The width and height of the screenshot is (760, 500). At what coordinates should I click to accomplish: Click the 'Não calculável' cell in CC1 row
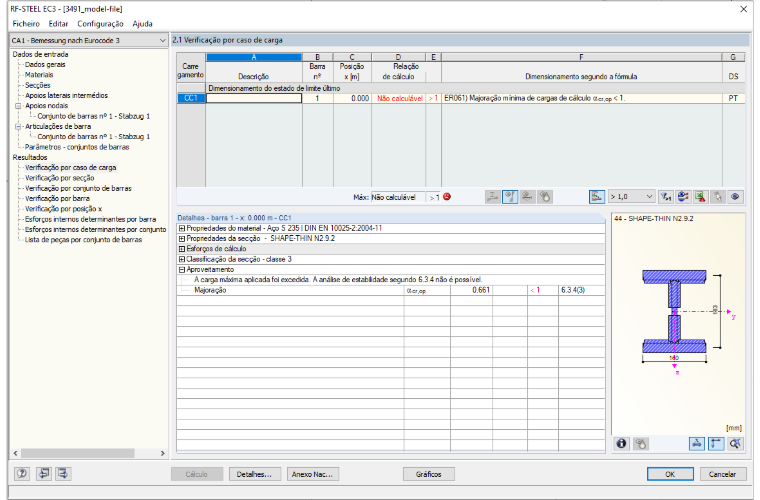tap(398, 98)
